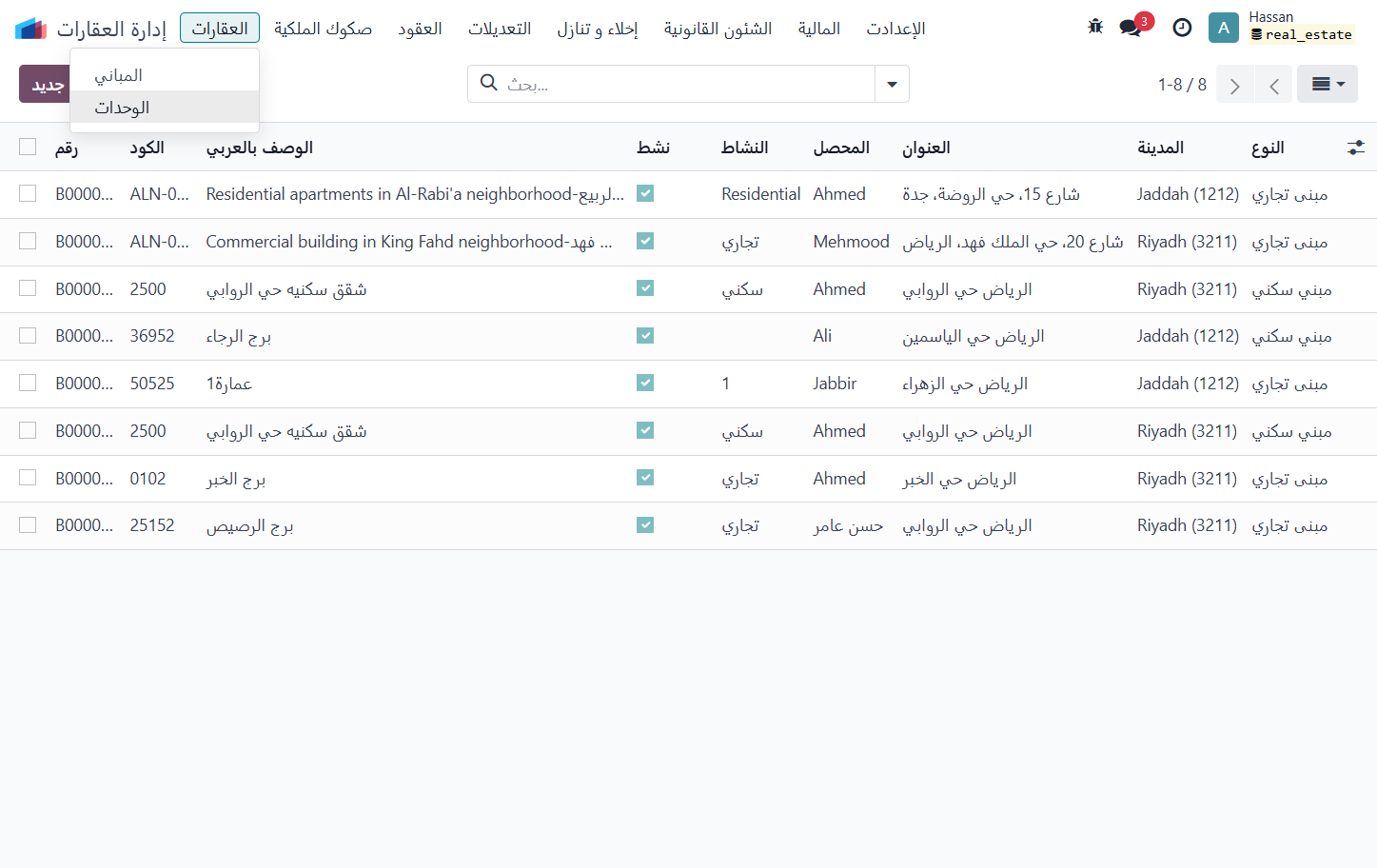
Task: Click the جديد new record button
Action: [45, 84]
